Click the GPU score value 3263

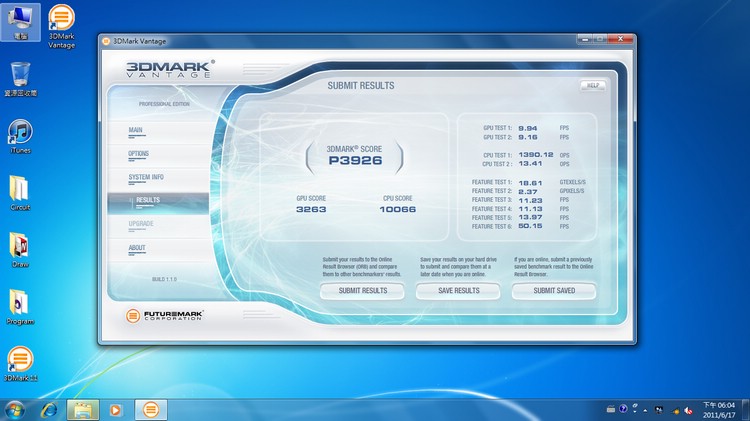(x=311, y=209)
